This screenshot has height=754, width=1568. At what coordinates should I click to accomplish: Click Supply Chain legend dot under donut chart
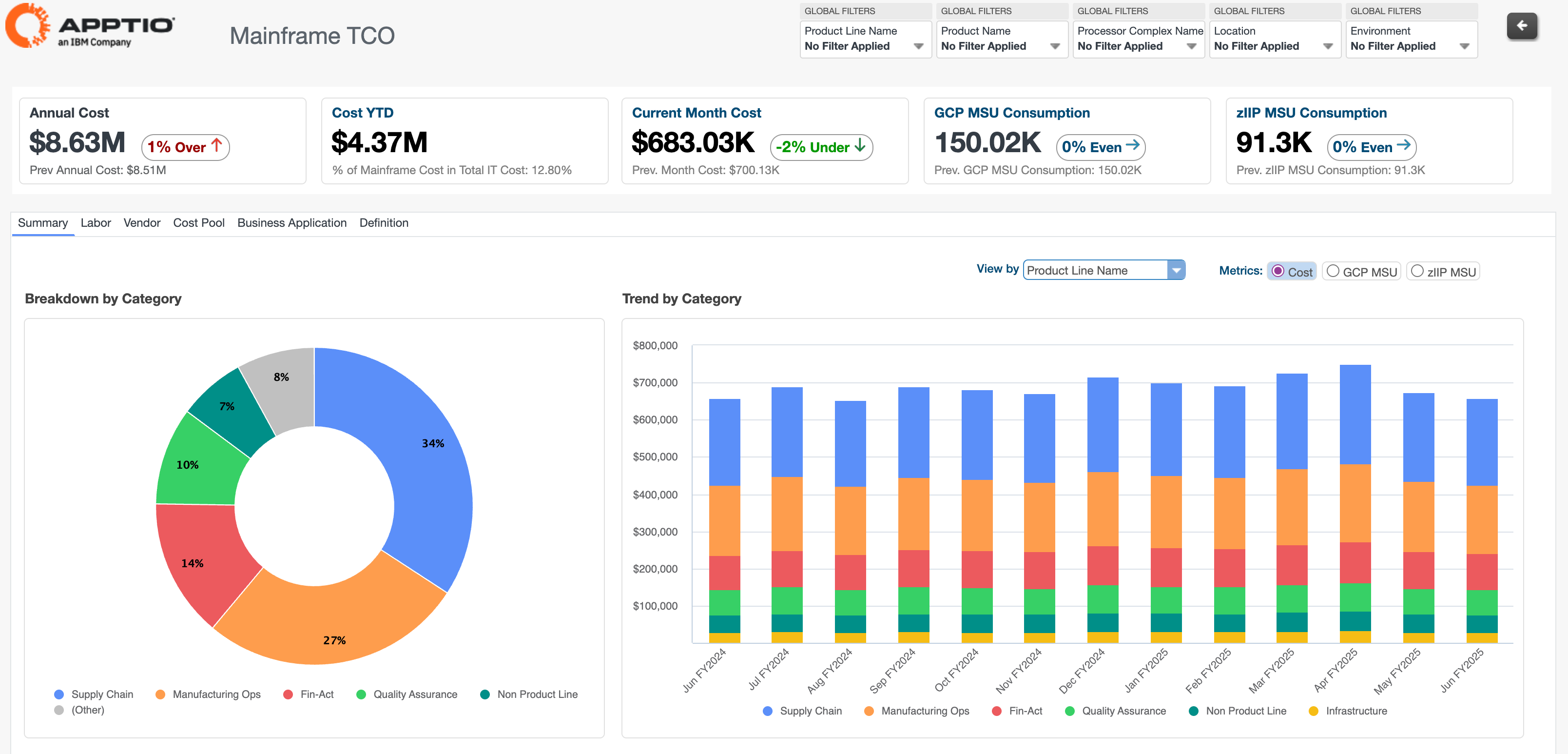point(59,694)
